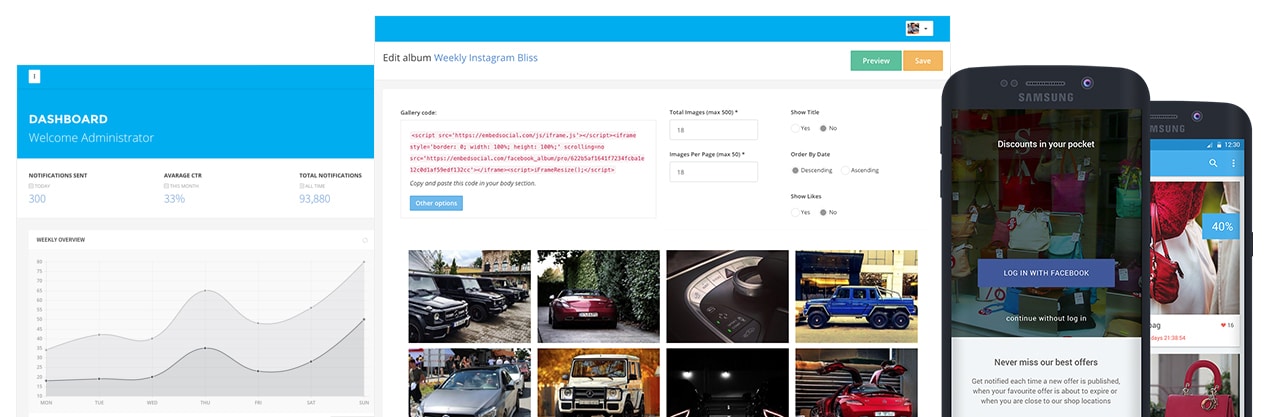Click the orange Save button

[x=923, y=61]
